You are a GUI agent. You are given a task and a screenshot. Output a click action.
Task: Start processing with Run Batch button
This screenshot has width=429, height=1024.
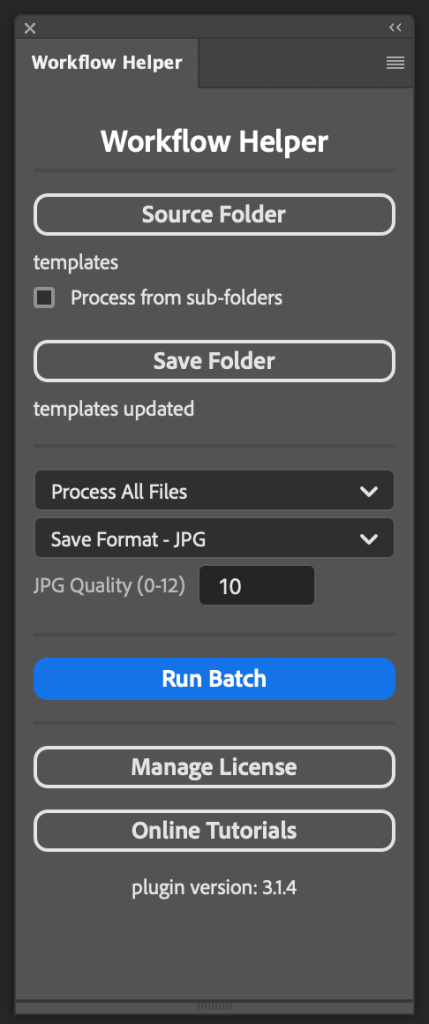[214, 679]
